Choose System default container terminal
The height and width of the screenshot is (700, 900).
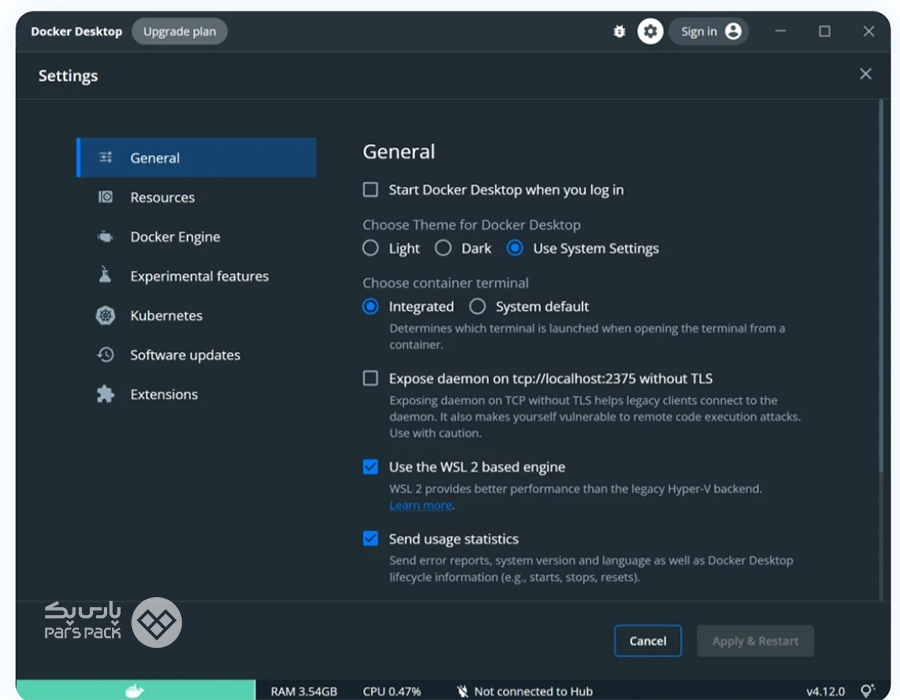478,307
